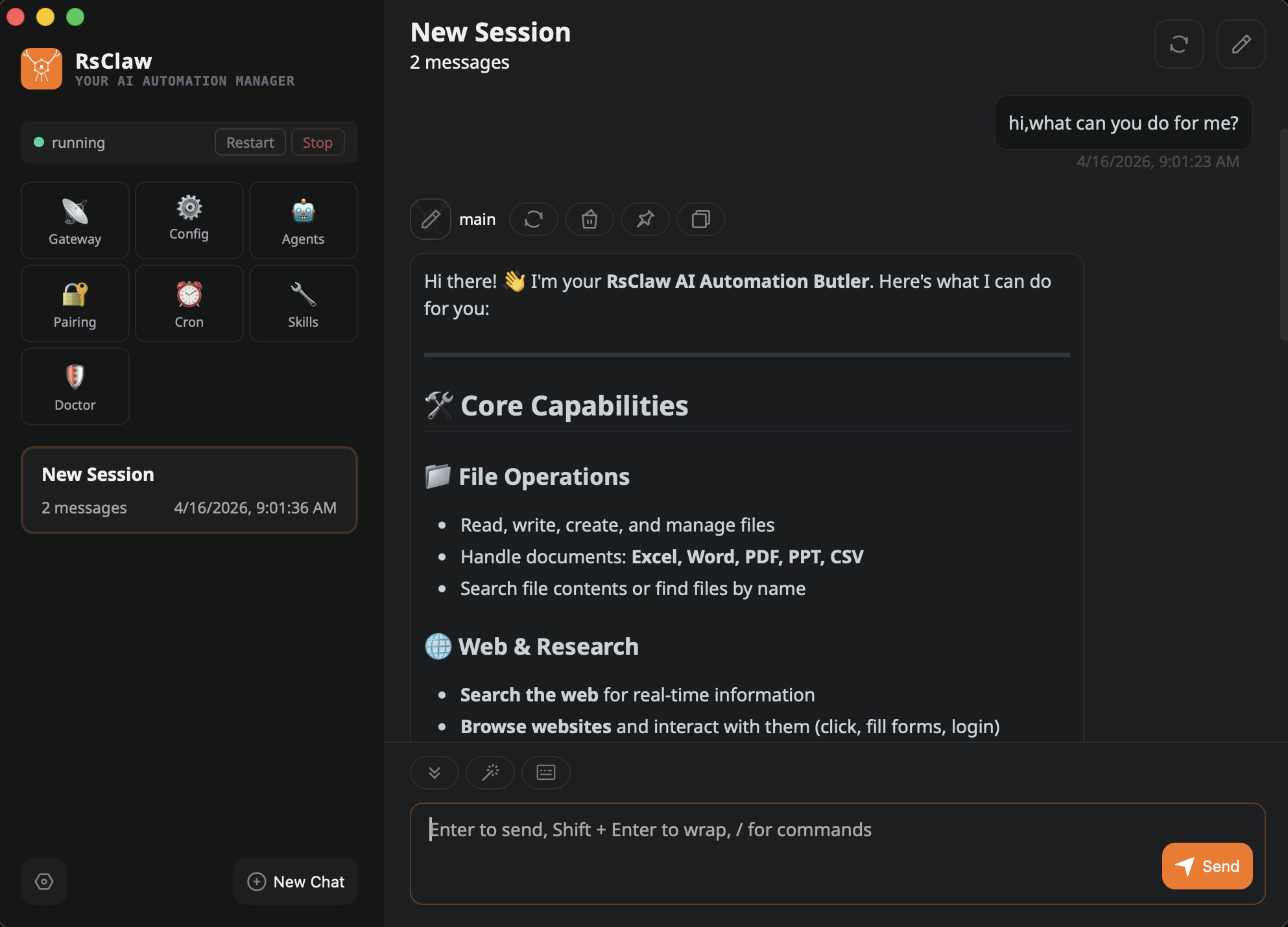Viewport: 1288px width, 927px height.
Task: Select the New Session conversation
Action: click(x=189, y=490)
